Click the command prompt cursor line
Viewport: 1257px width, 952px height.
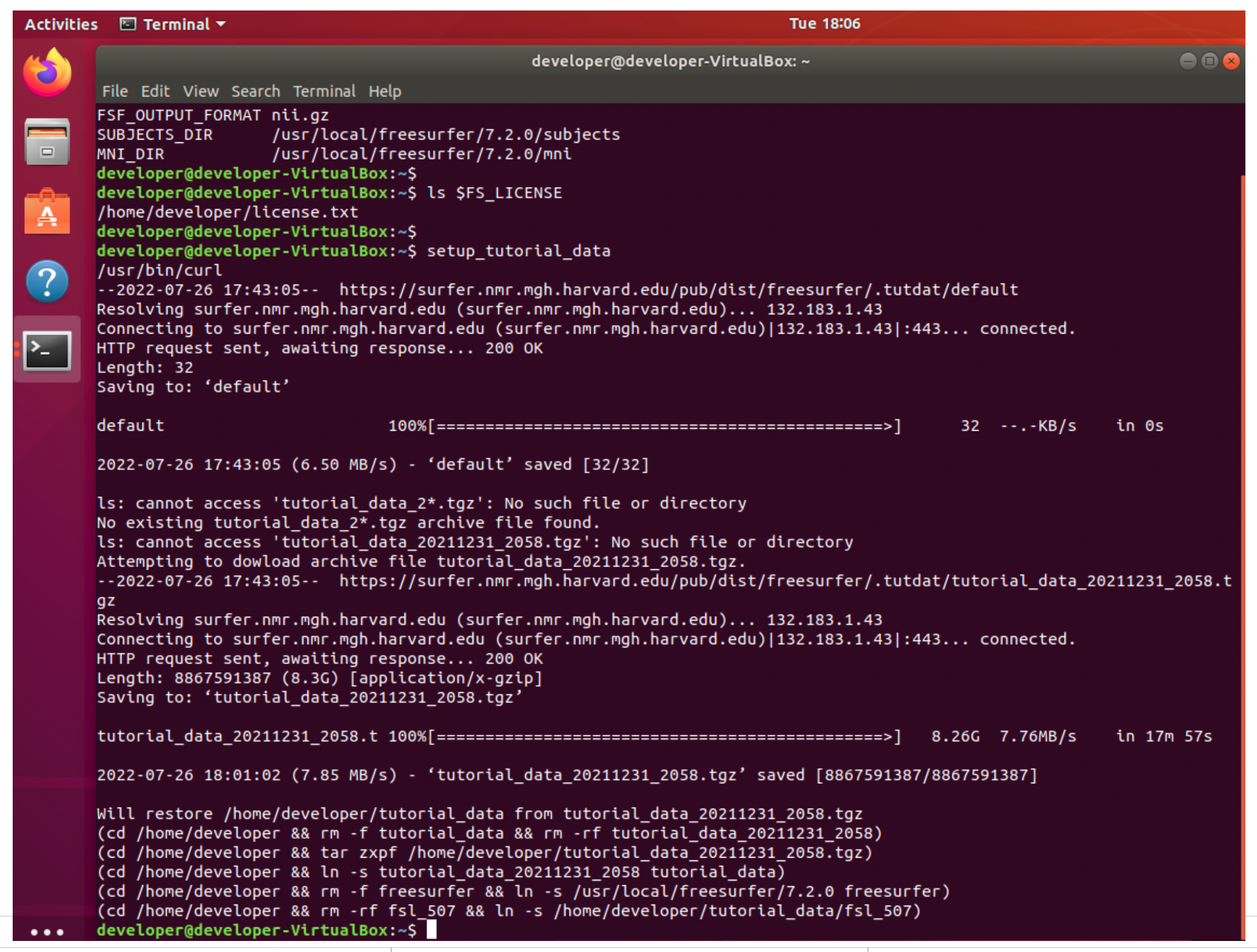(x=432, y=930)
